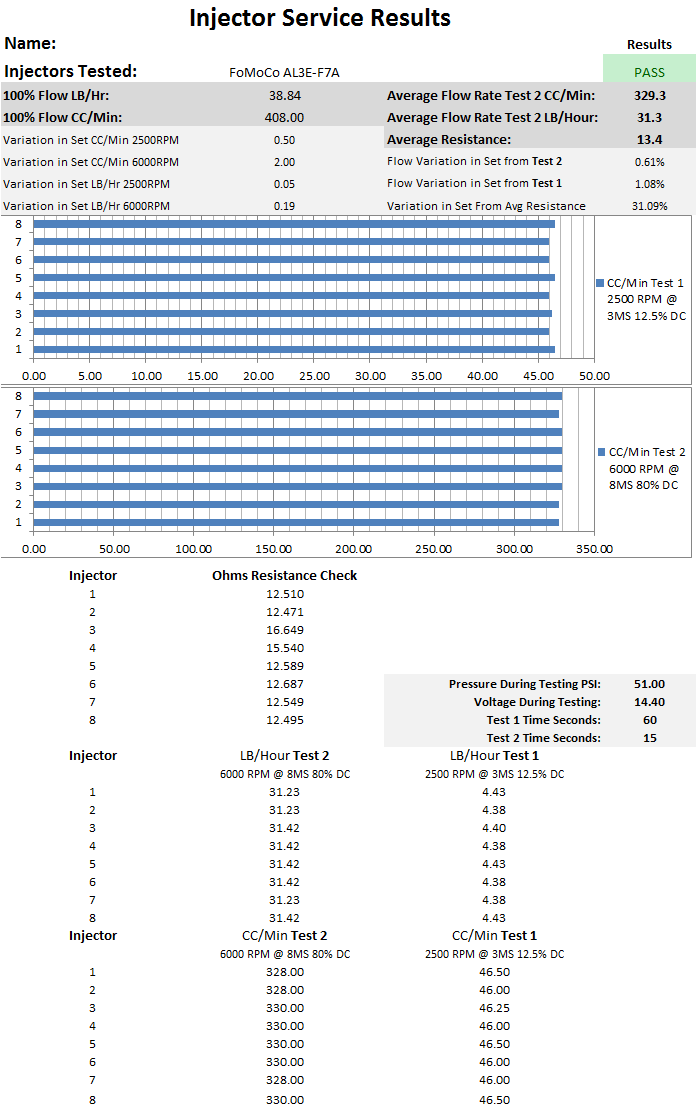Click the 'FoMoCo AL3E-F7A' injector model cell
Image resolution: width=696 pixels, height=1109 pixels.
pos(284,72)
